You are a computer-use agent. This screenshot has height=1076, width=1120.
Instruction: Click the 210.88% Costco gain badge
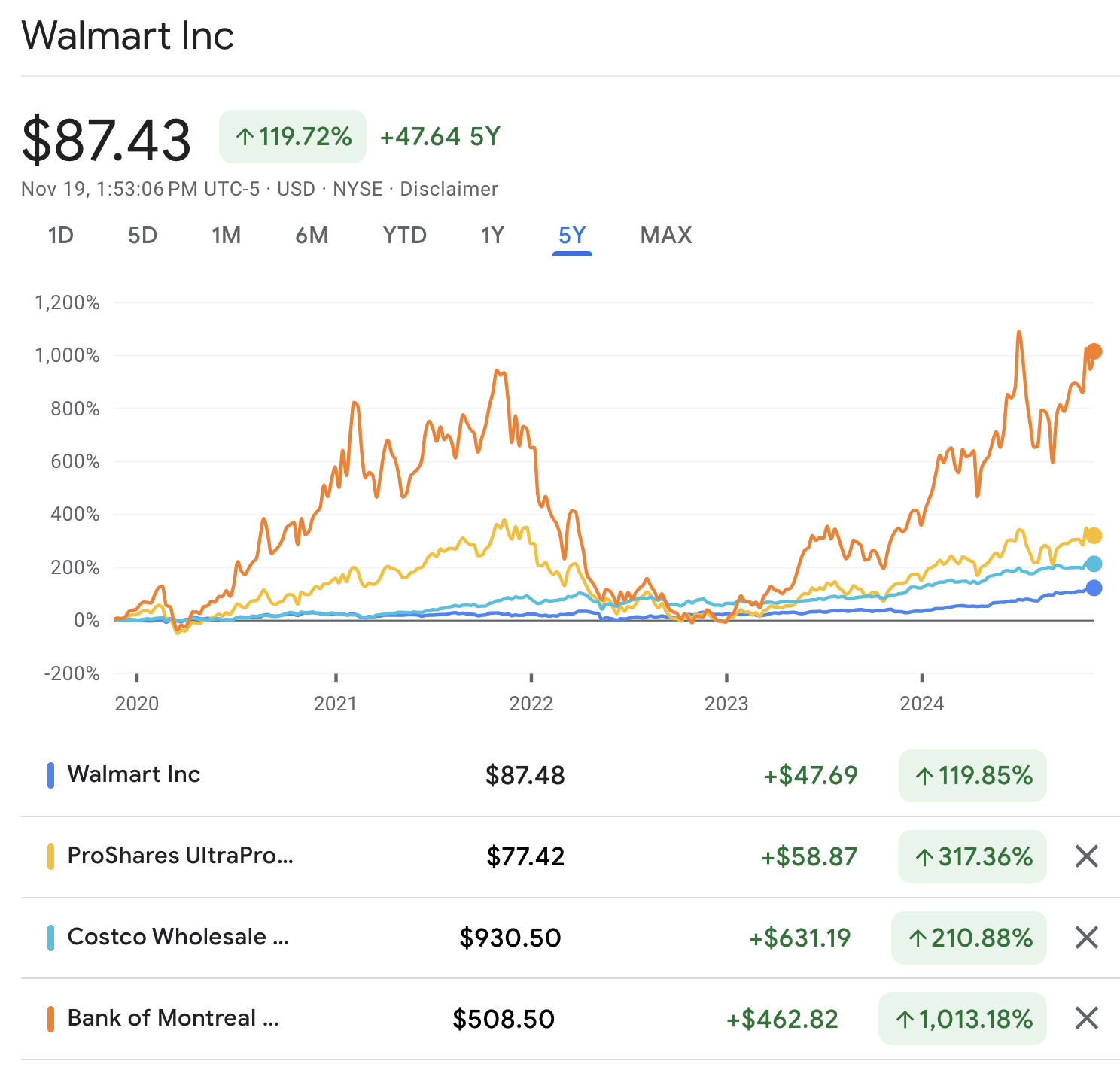(969, 938)
